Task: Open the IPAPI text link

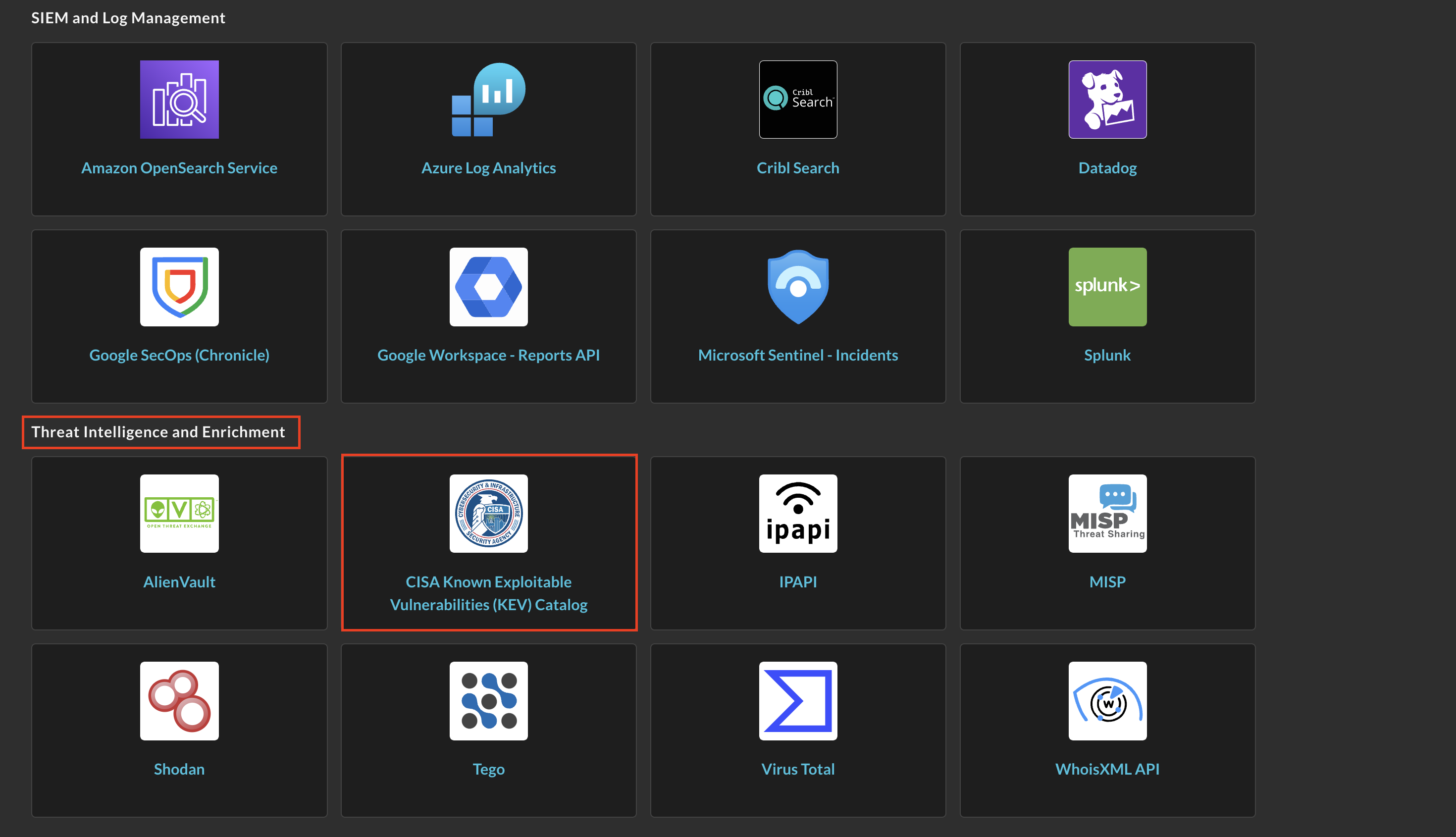Action: [798, 582]
